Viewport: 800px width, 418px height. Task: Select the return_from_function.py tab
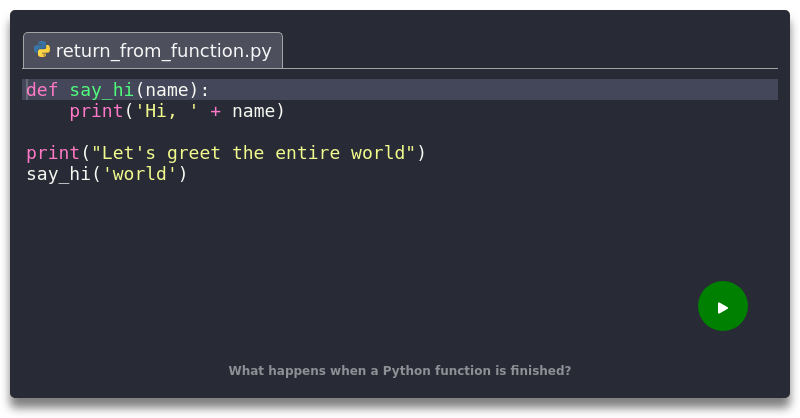click(x=162, y=51)
